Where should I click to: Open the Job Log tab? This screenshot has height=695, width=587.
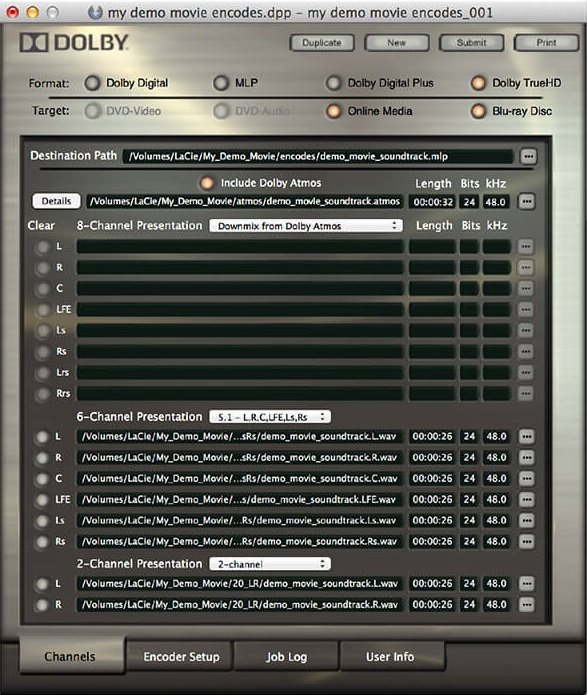tap(286, 656)
